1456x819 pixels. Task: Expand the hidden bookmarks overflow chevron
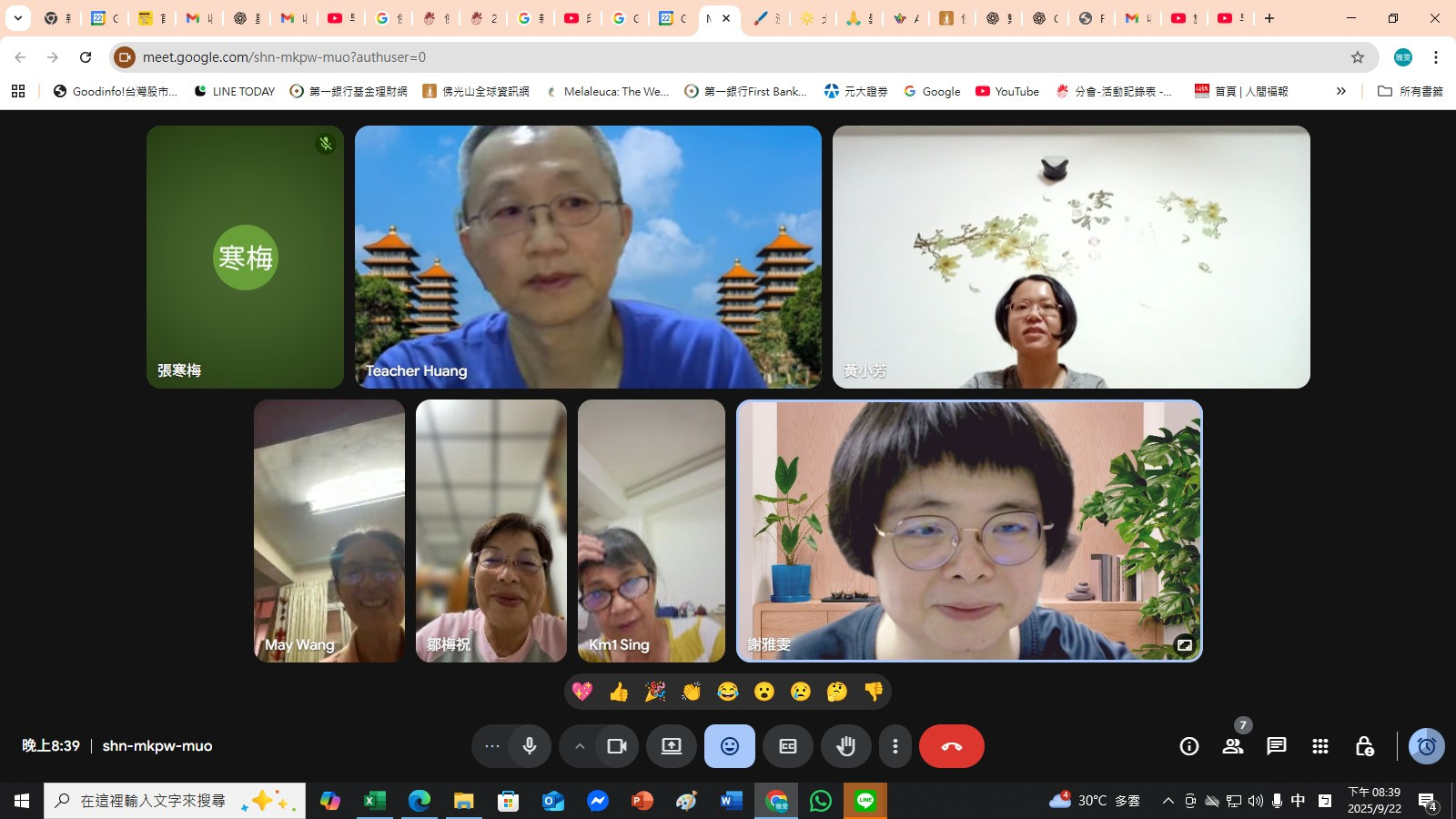tap(1340, 91)
